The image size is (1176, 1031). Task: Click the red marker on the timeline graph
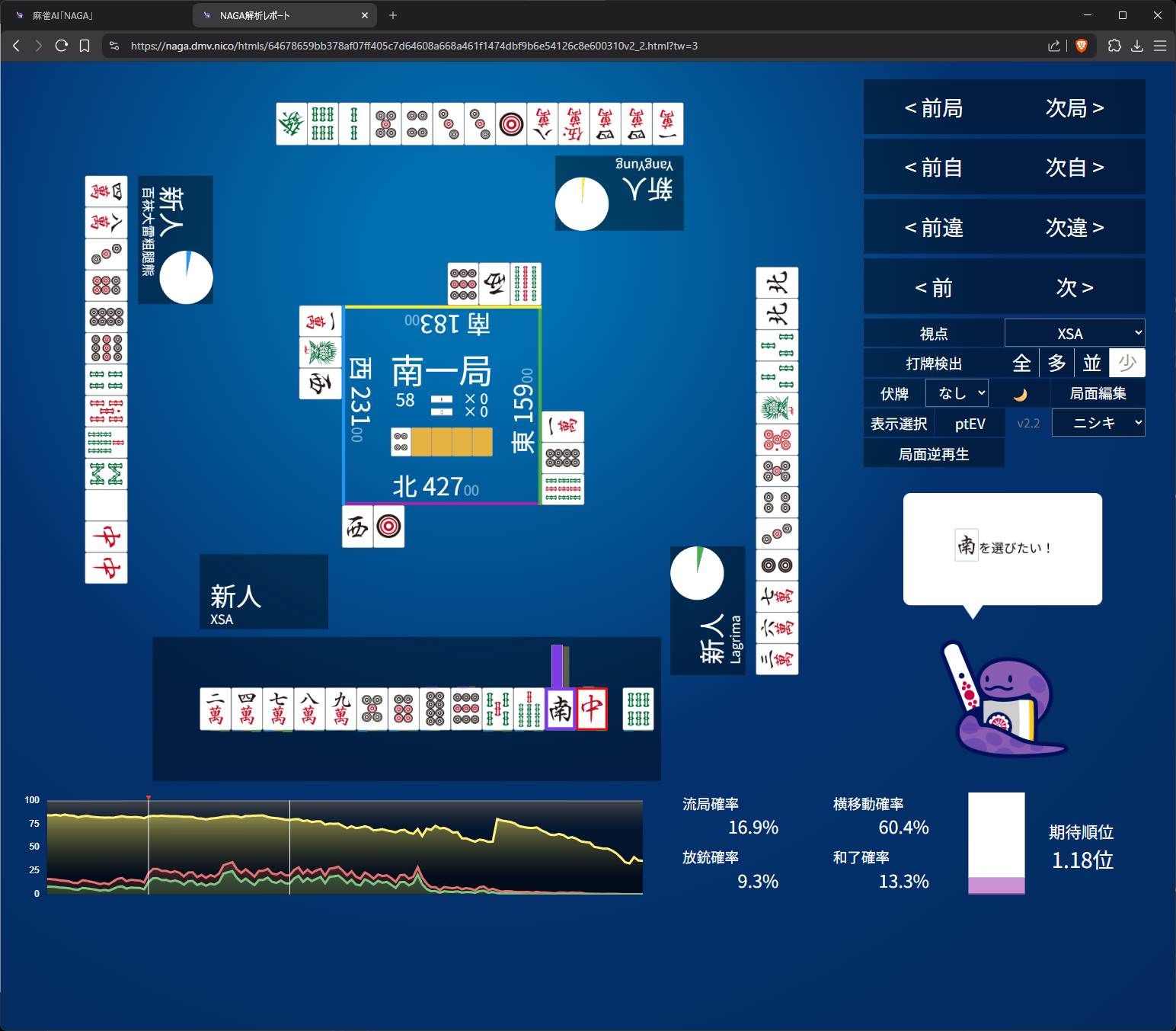(x=149, y=798)
